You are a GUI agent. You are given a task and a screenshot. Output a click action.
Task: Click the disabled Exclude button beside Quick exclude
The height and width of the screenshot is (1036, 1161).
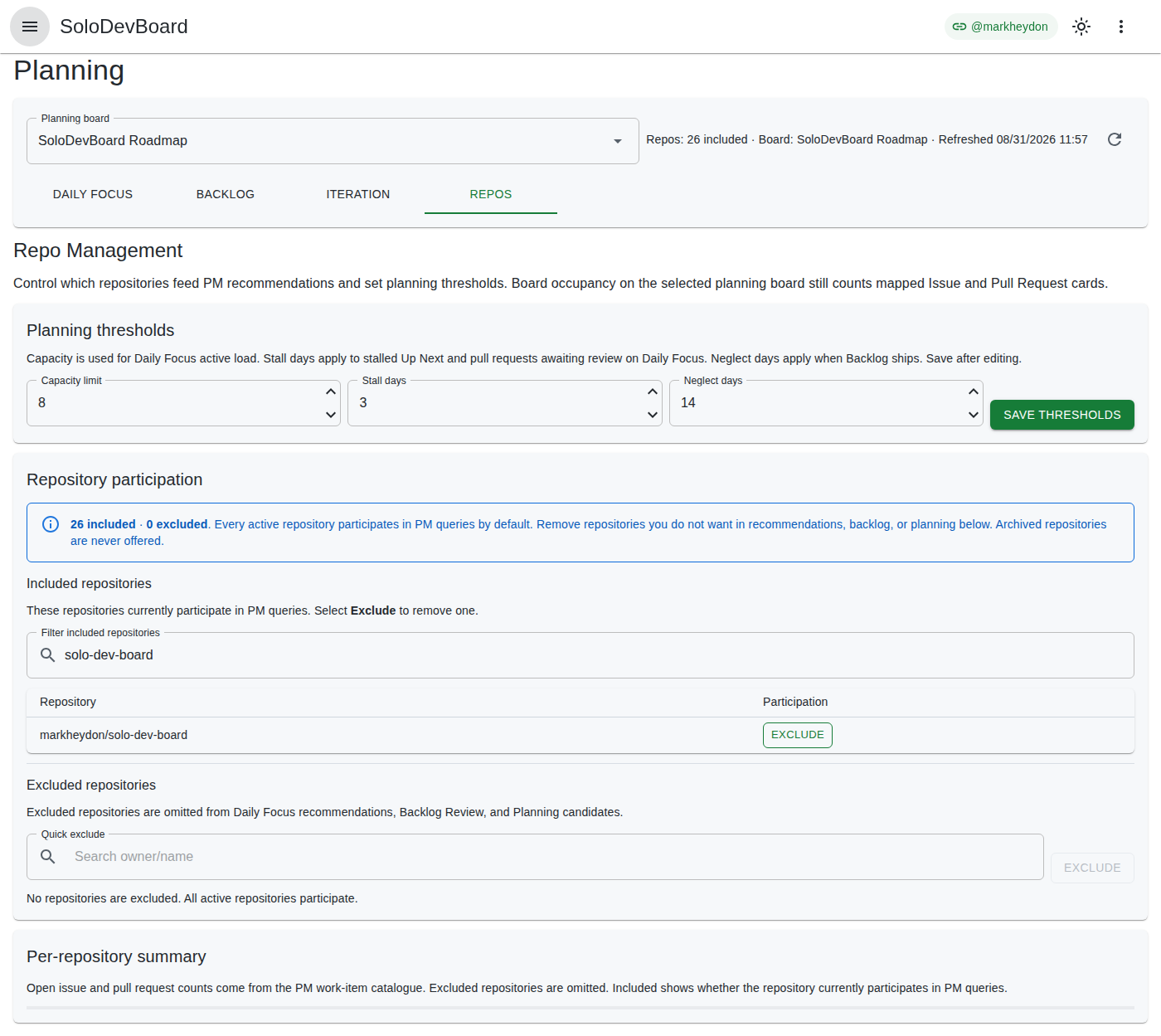[x=1092, y=868]
